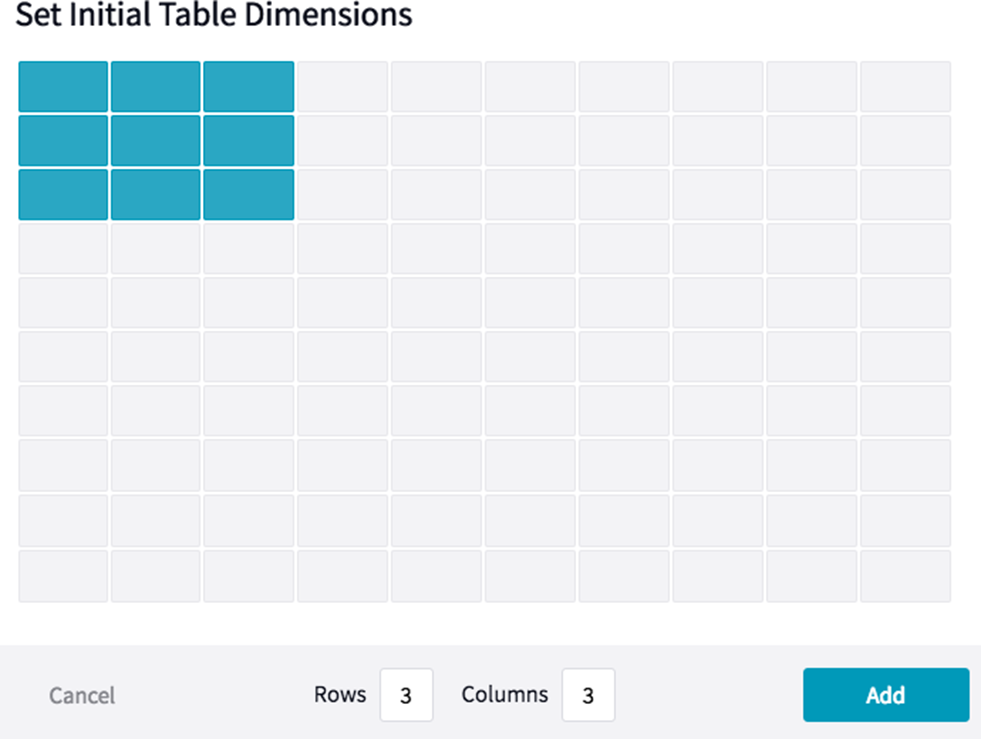The height and width of the screenshot is (739, 981).
Task: Click the Rows number input field
Action: (x=406, y=695)
